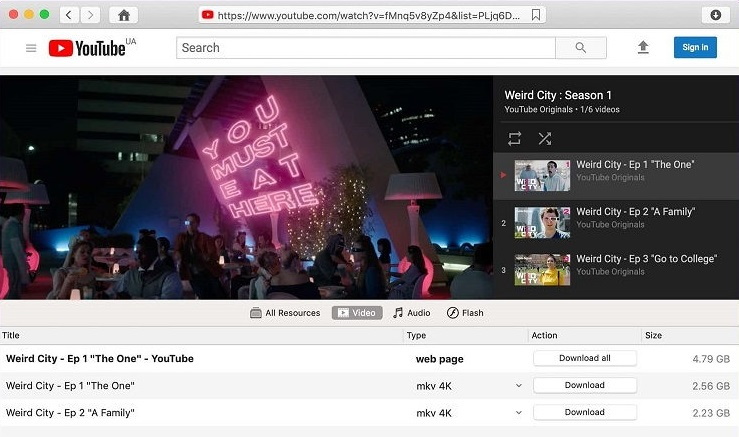Viewport: 739px width, 437px height.
Task: Click the upload video icon
Action: click(x=643, y=48)
